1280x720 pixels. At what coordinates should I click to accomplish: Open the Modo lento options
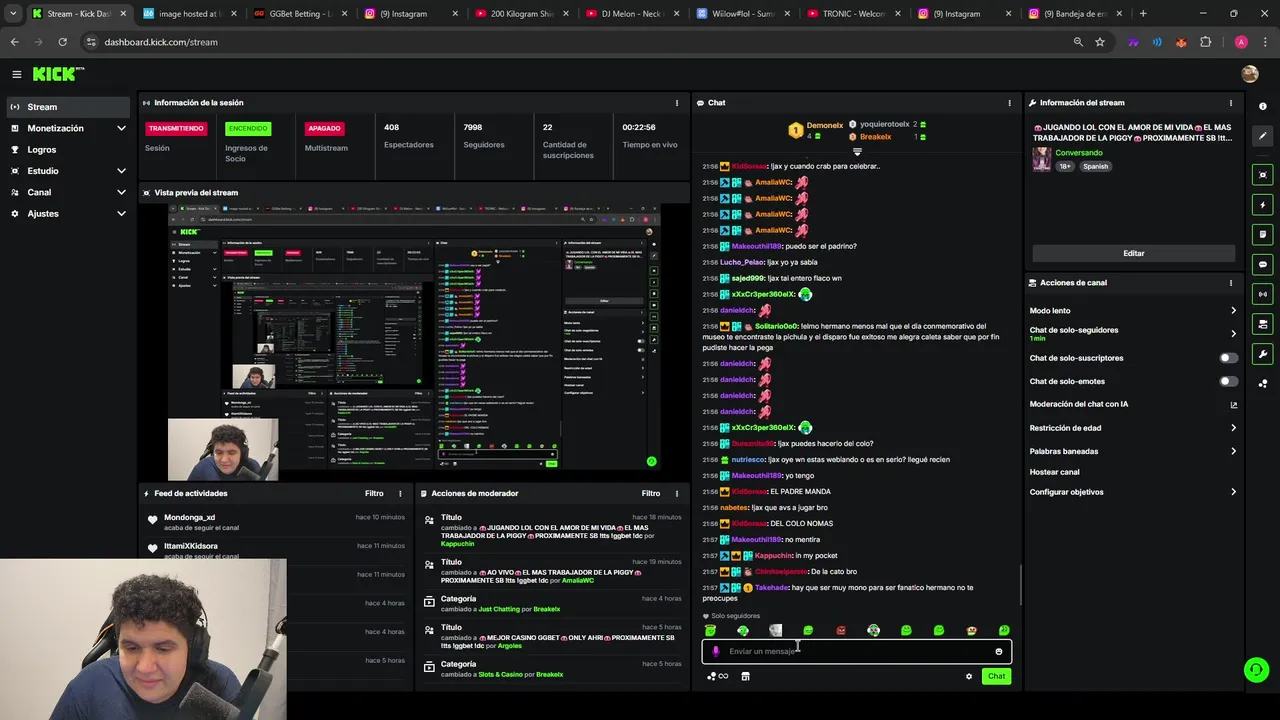pyautogui.click(x=1133, y=311)
